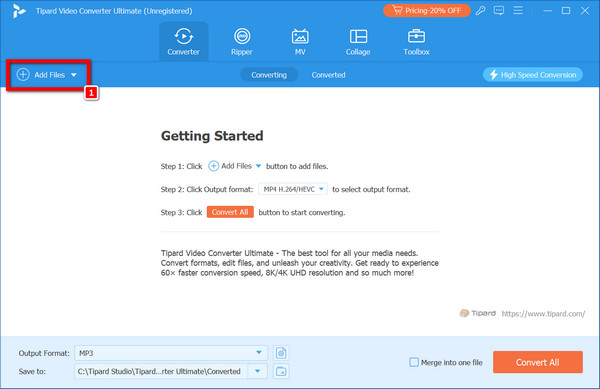Click the Pricing-20% OFF button

coord(427,11)
